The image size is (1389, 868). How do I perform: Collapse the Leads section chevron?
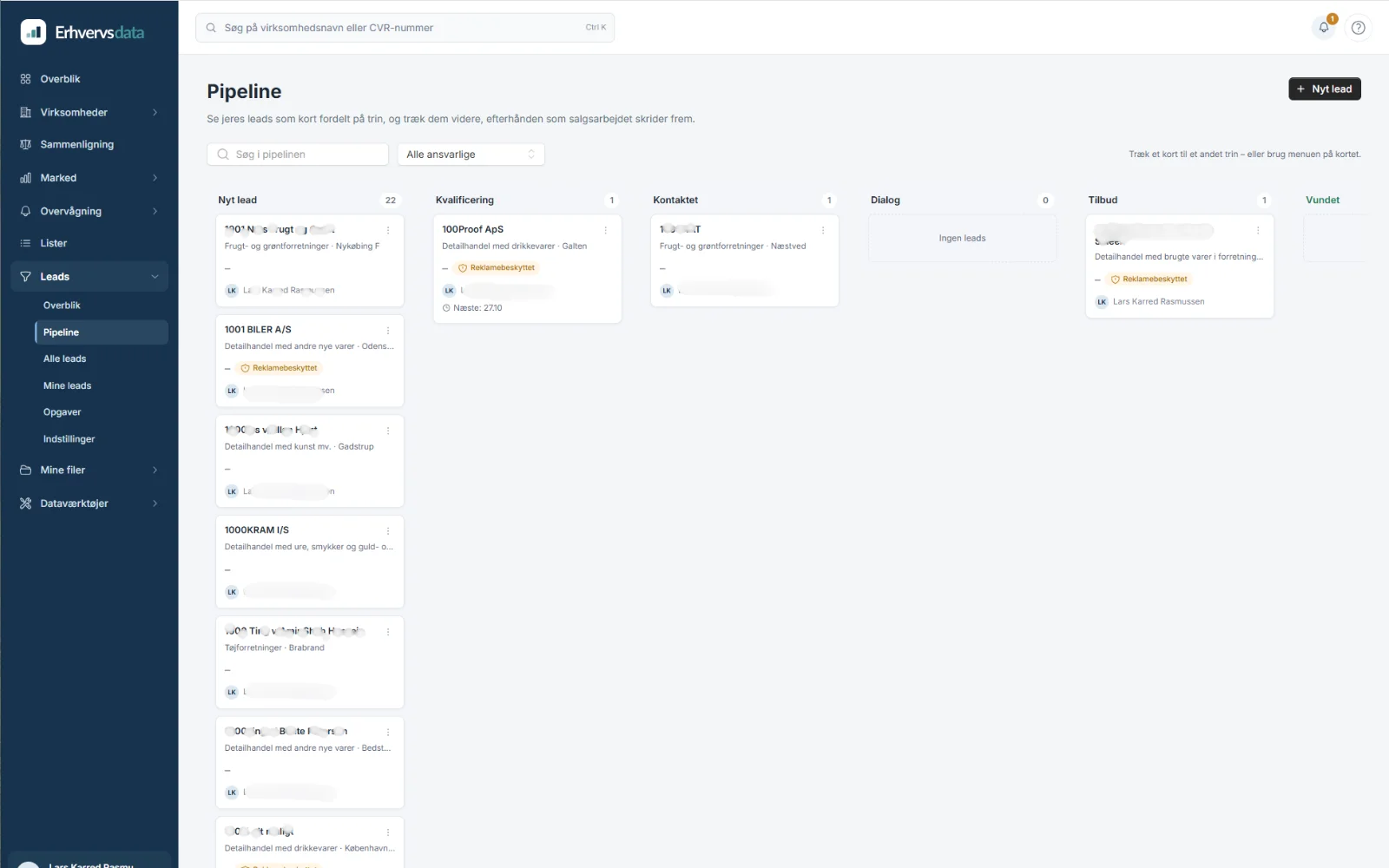click(x=155, y=277)
